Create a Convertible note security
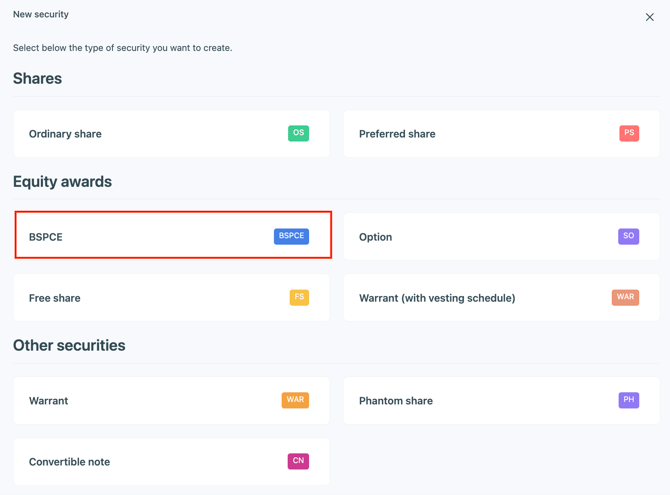The image size is (670, 495). click(x=150, y=462)
